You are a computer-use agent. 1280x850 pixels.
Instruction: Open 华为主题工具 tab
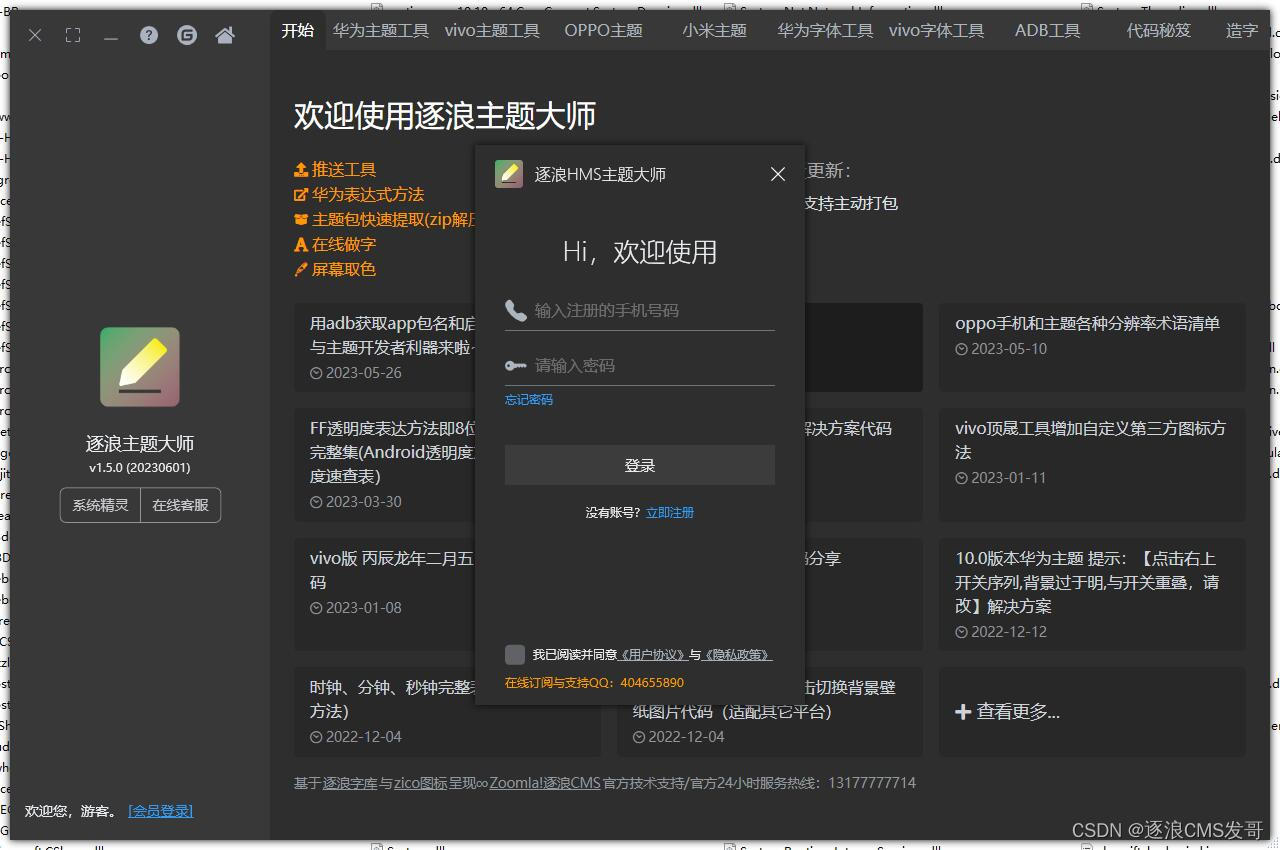[381, 30]
